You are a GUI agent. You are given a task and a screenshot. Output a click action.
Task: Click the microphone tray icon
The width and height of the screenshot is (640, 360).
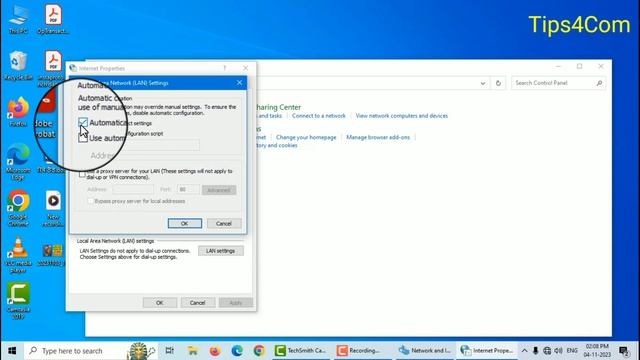(x=536, y=351)
